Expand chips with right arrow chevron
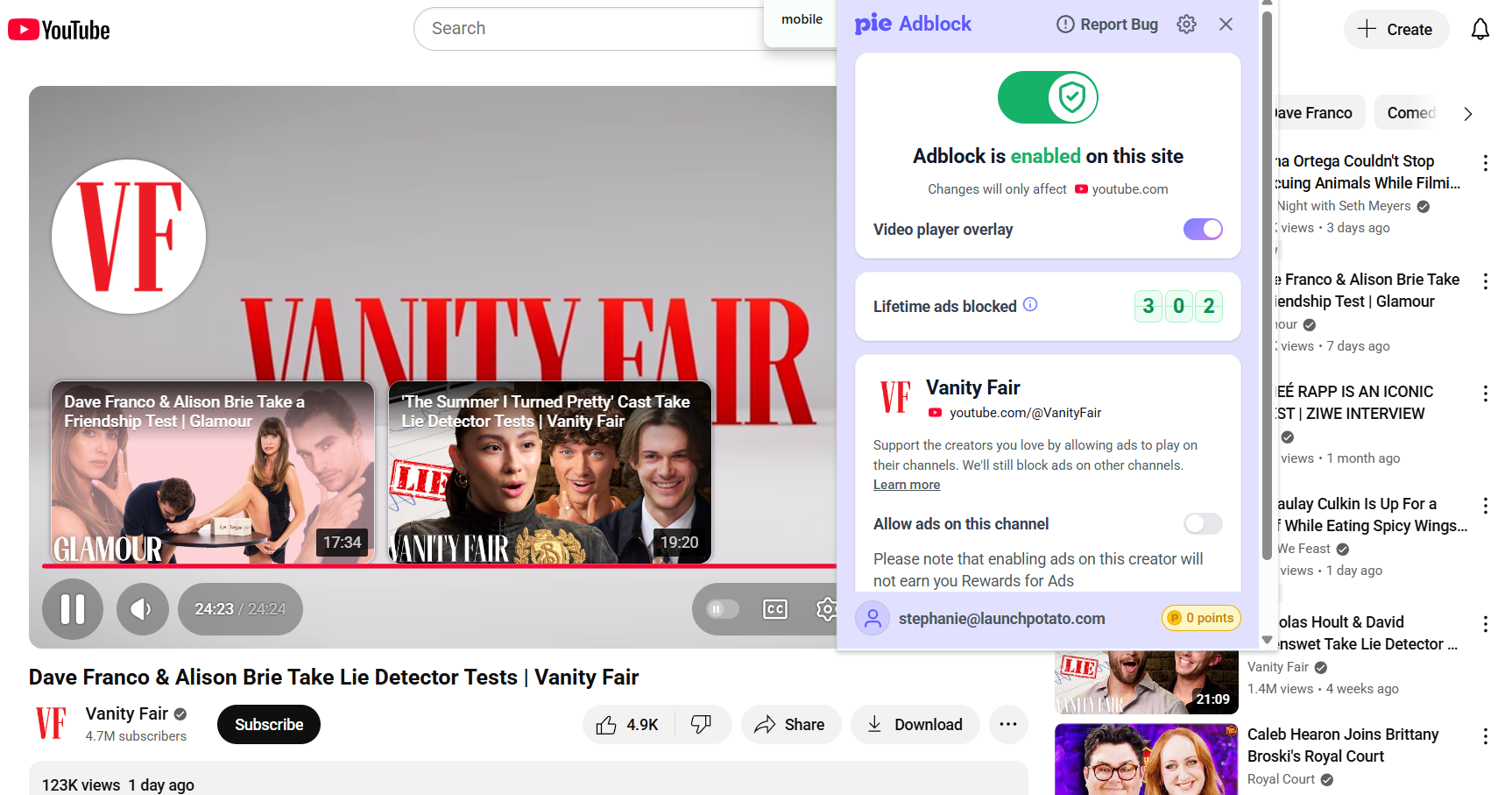This screenshot has width=1512, height=795. click(1468, 114)
